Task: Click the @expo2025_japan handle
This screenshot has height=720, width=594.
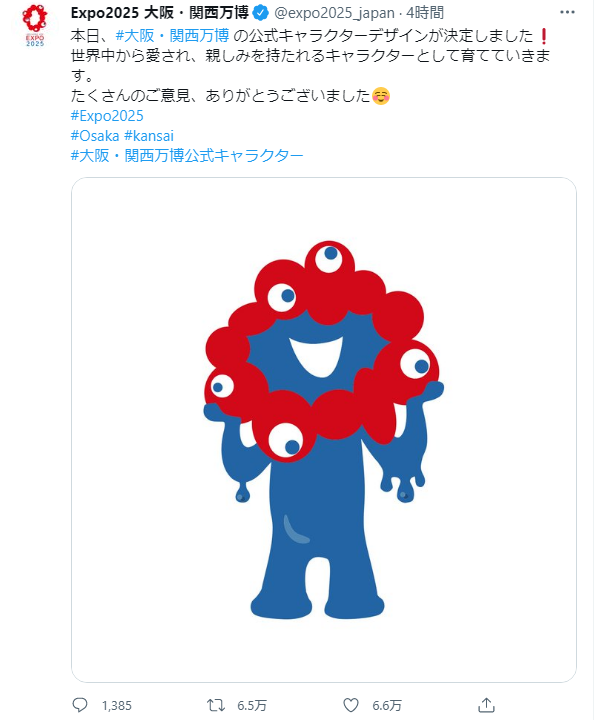Action: click(334, 13)
